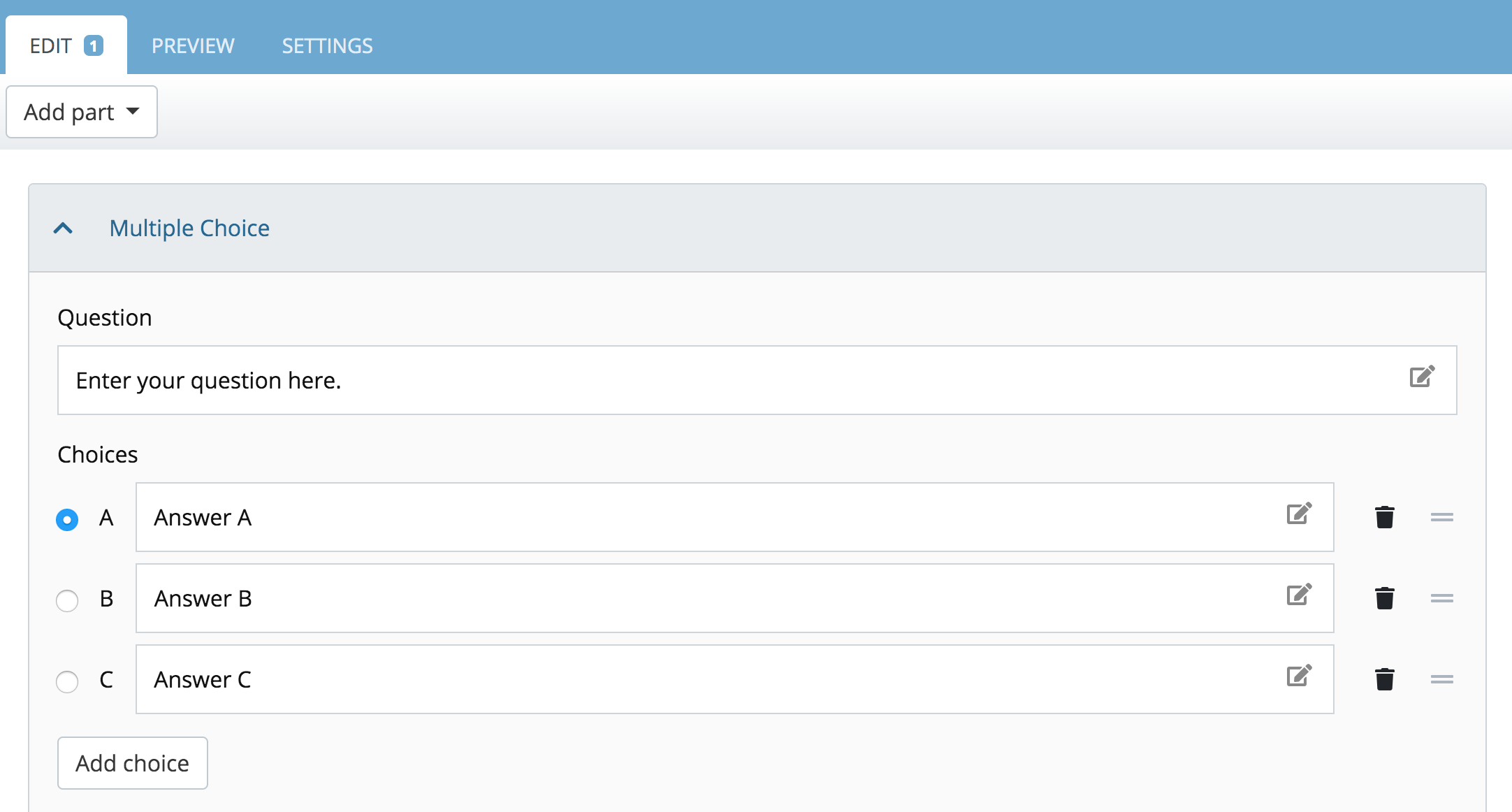
Task: Open the question text editor pencil icon
Action: (x=1422, y=377)
